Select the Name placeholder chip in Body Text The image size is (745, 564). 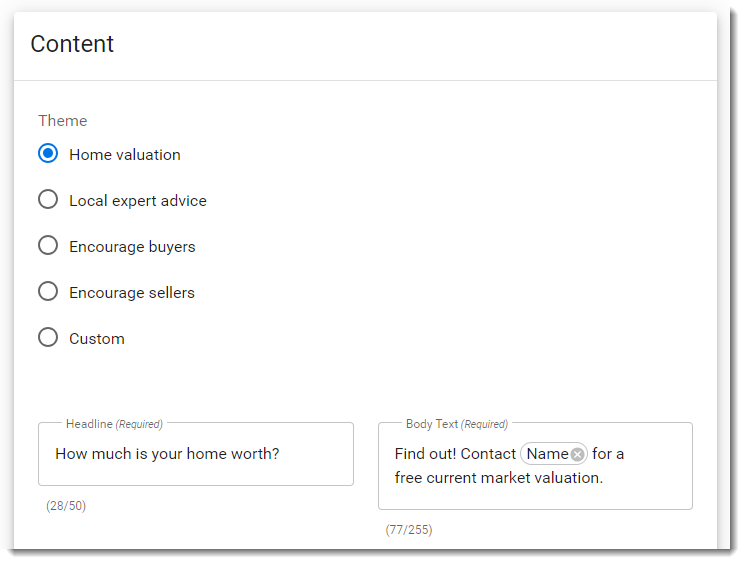[x=547, y=454]
